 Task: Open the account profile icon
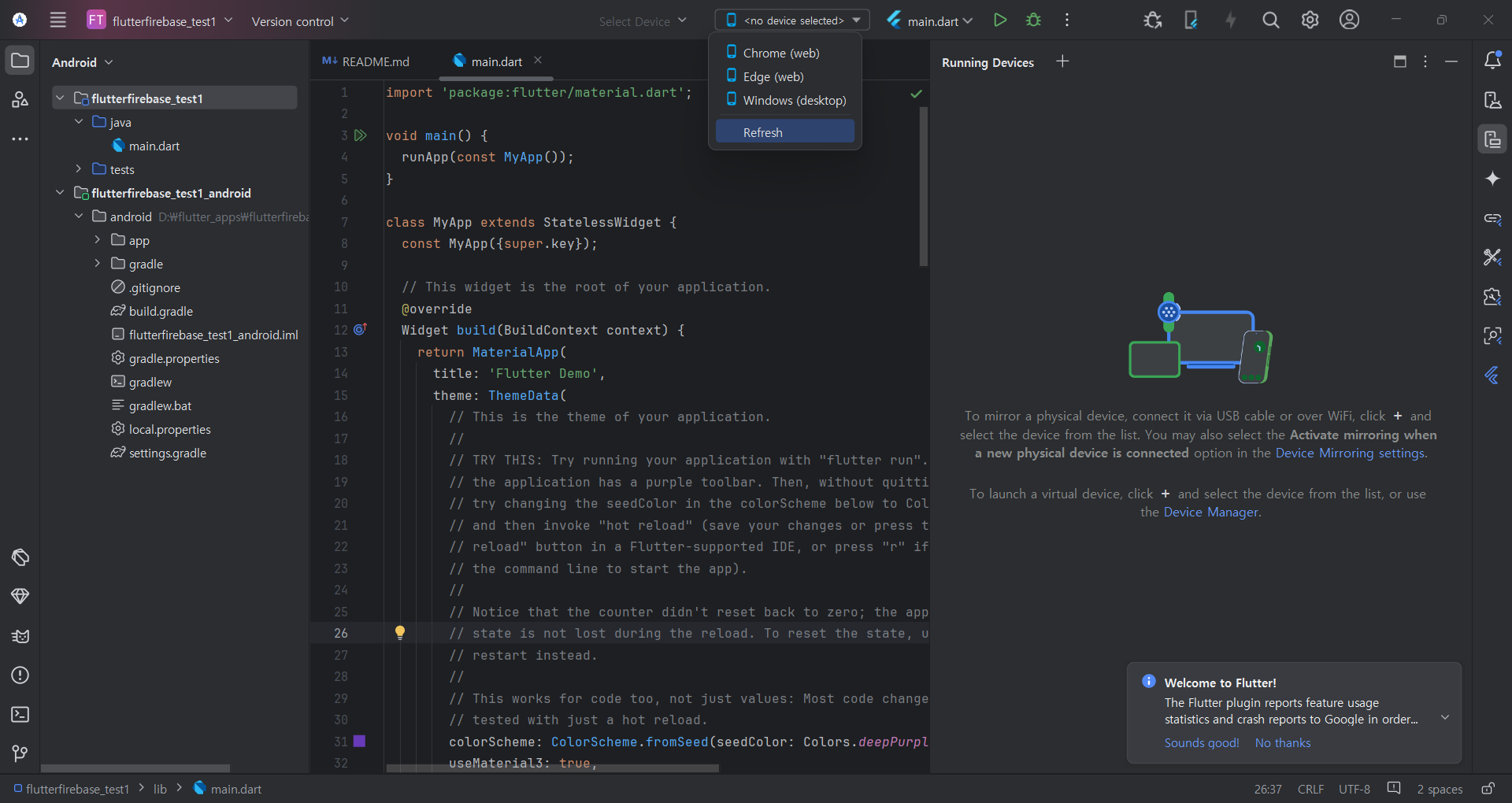pos(1350,20)
